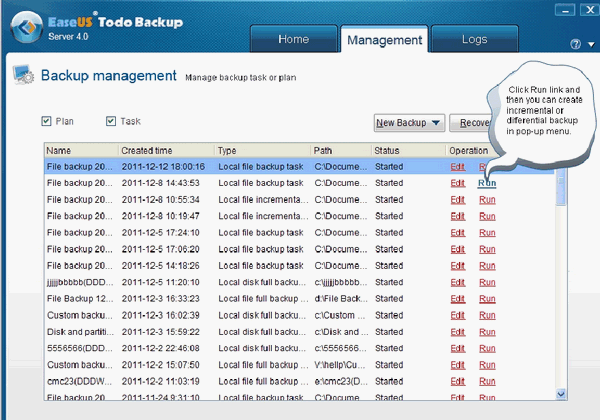Select the row created 2011-12-12 18:00:16
Viewport: 600px width, 420px height.
tap(299, 167)
